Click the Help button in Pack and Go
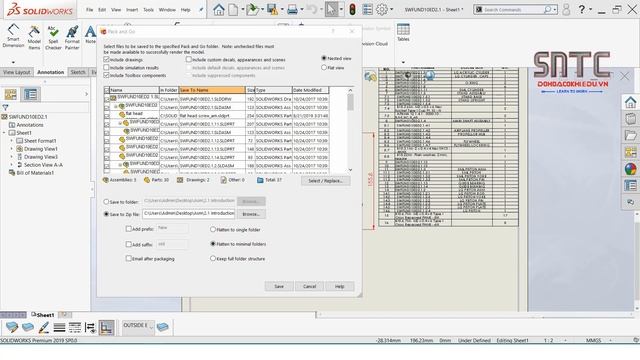Viewport: 640px width, 360px height. pyautogui.click(x=340, y=286)
